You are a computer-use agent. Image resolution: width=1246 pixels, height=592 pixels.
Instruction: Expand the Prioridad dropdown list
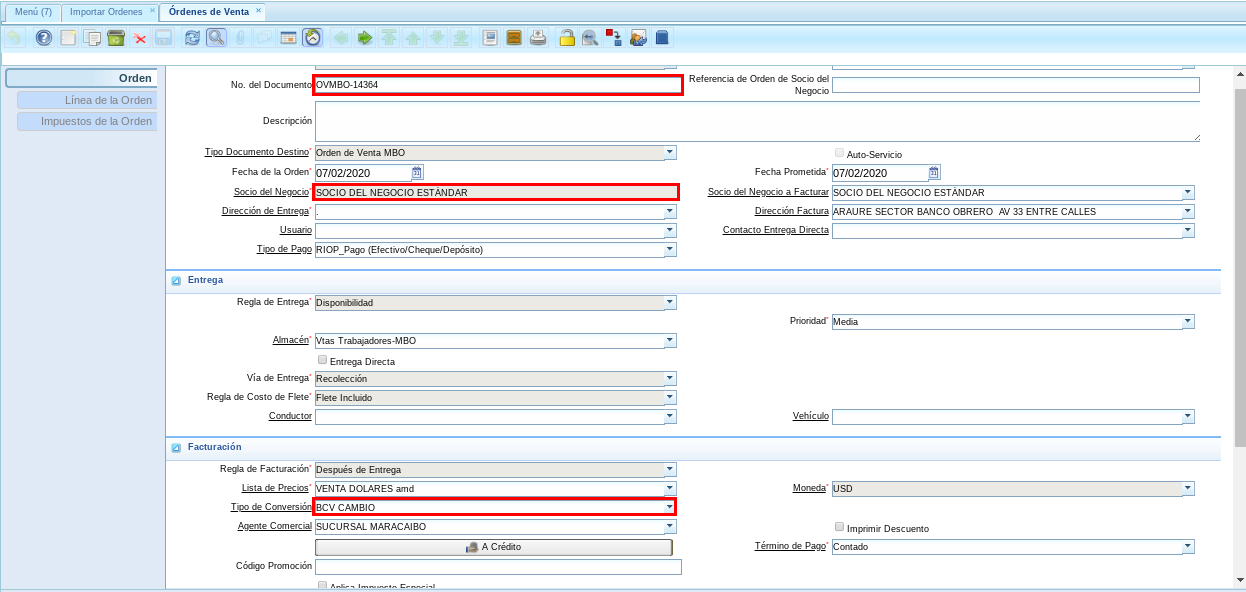[1188, 322]
